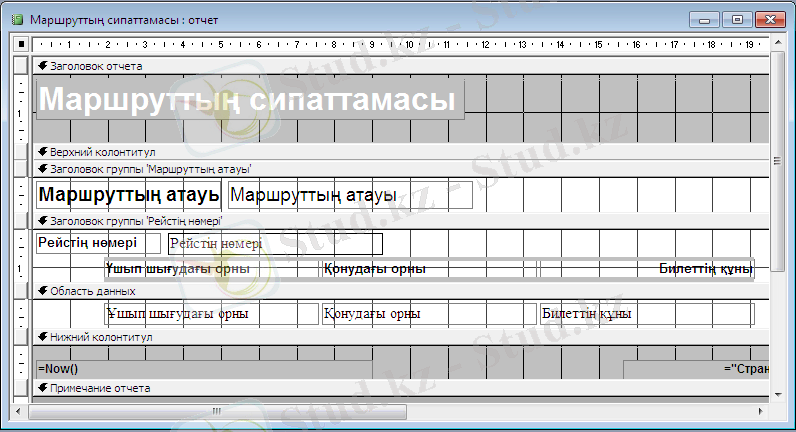Screen dimensions: 796x432
Task: Click the vertical scrollbar up arrow
Action: (x=778, y=43)
